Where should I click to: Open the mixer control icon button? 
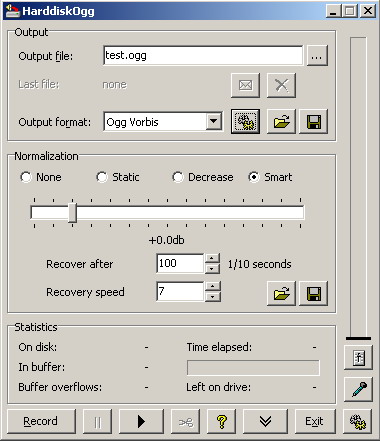[358, 358]
